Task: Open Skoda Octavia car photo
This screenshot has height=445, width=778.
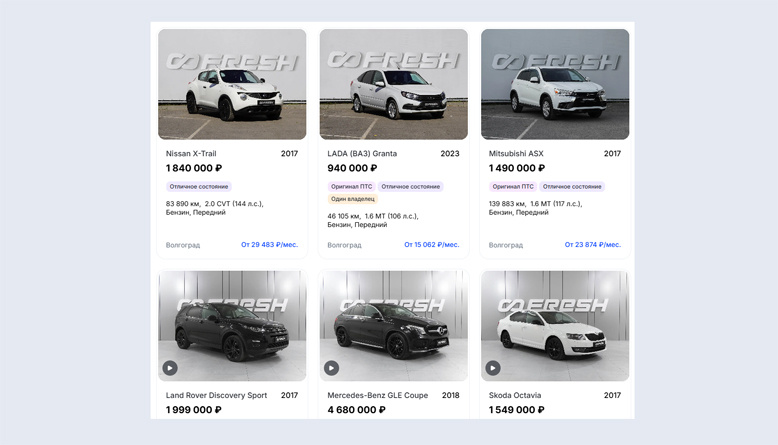Action: click(555, 326)
